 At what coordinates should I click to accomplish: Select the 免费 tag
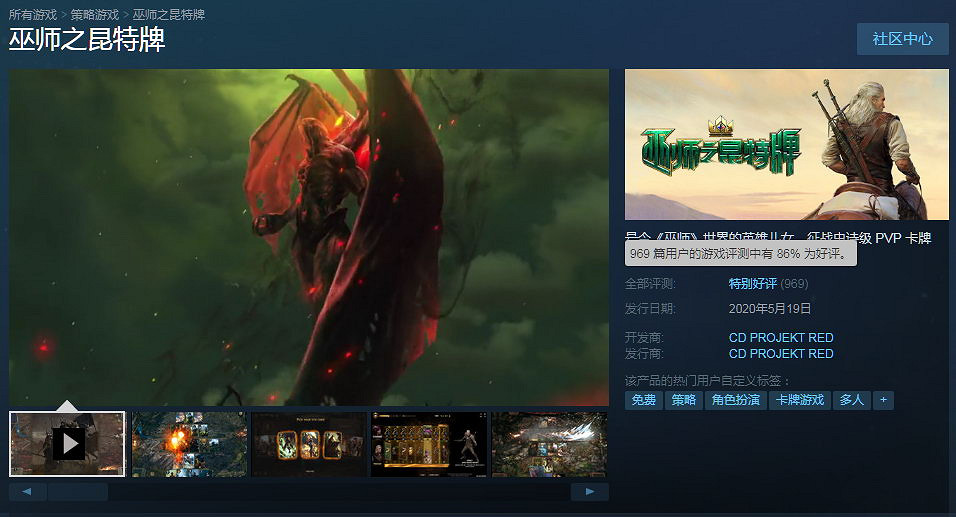(643, 400)
